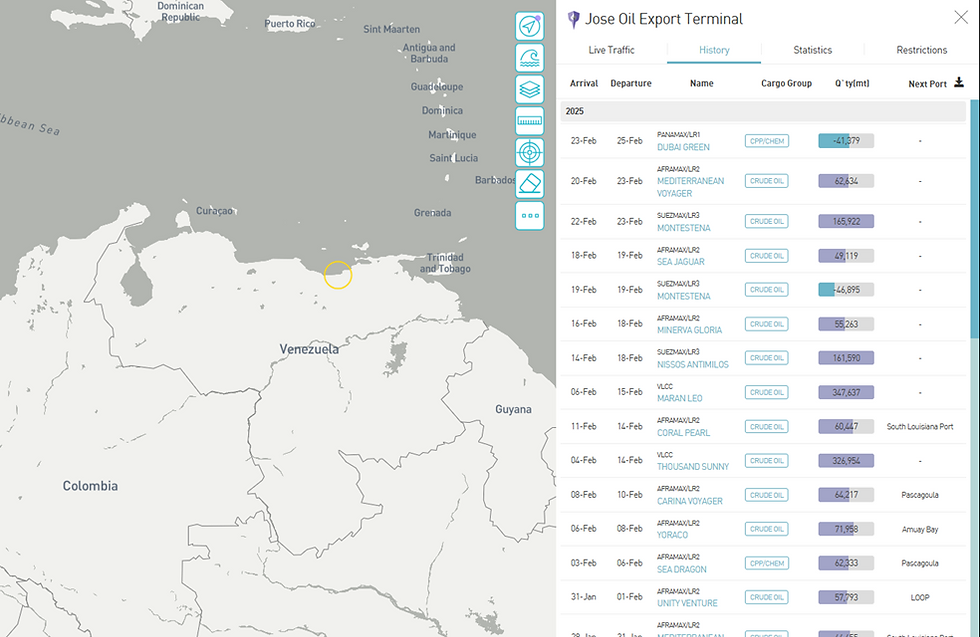Click the target centering tool icon
The width and height of the screenshot is (980, 637).
click(529, 151)
